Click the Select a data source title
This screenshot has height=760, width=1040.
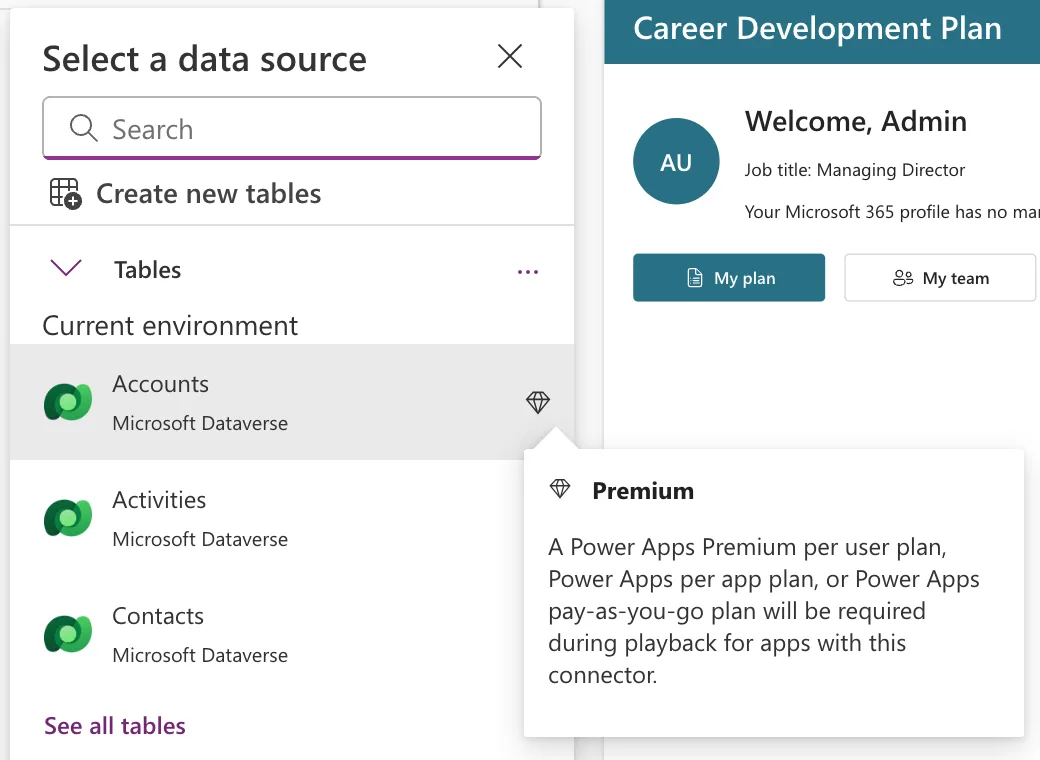[x=204, y=59]
